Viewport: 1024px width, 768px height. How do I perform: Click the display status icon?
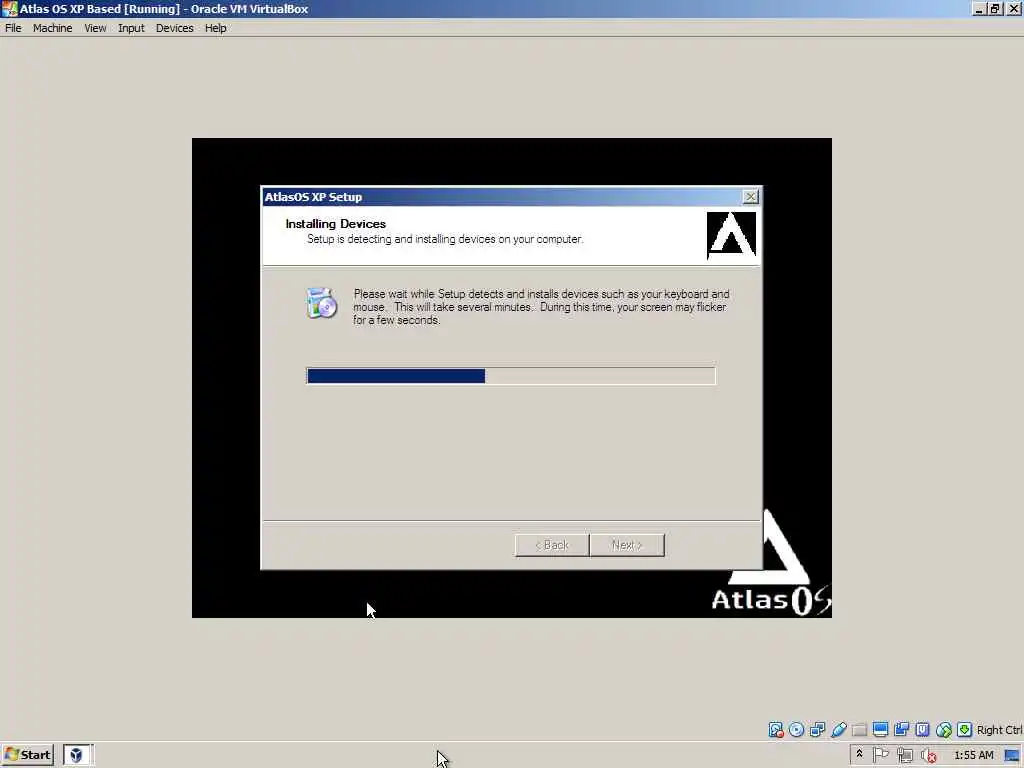880,729
